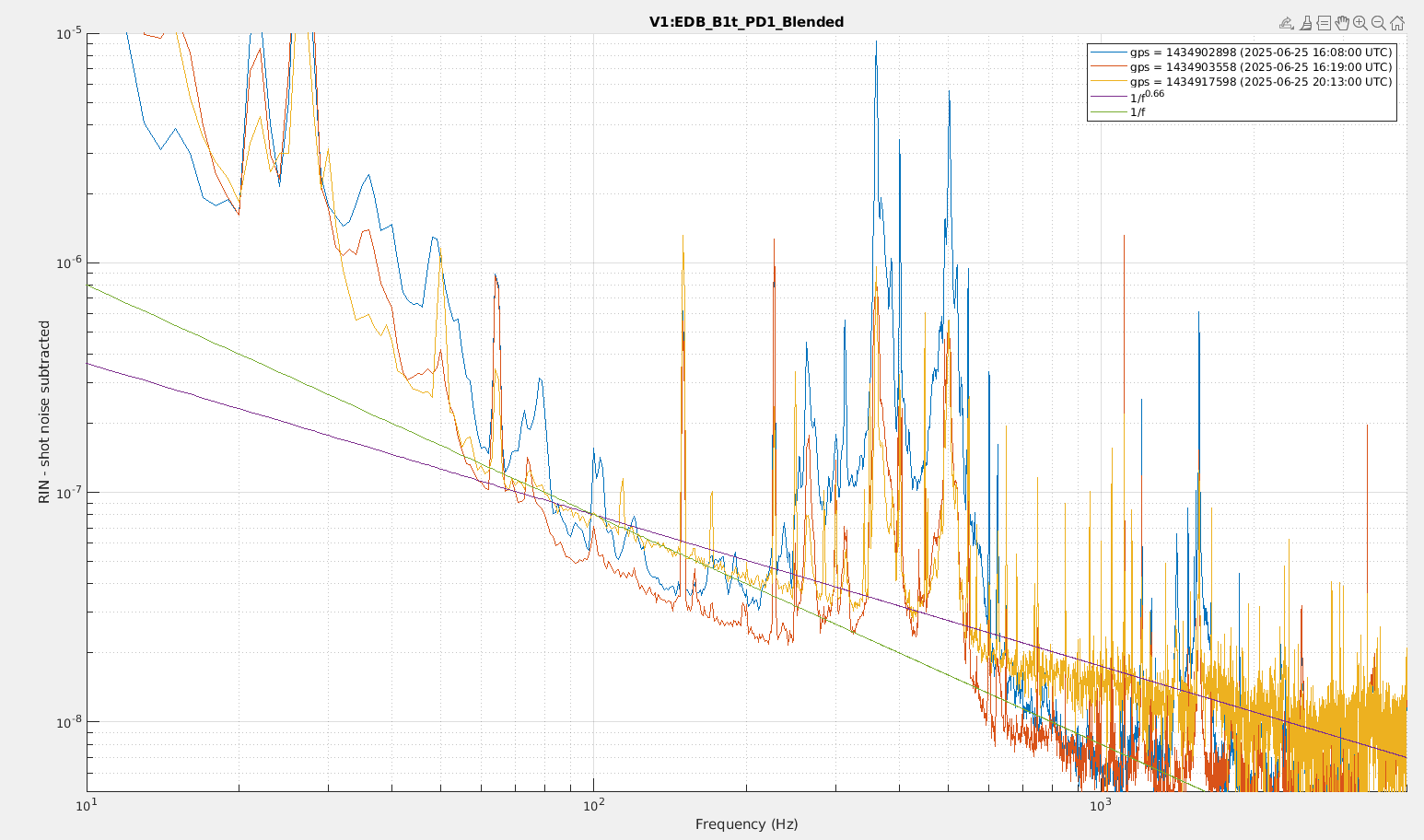1424x840 pixels.
Task: Open the export/save-as axes toolbar icon
Action: coord(1287,23)
